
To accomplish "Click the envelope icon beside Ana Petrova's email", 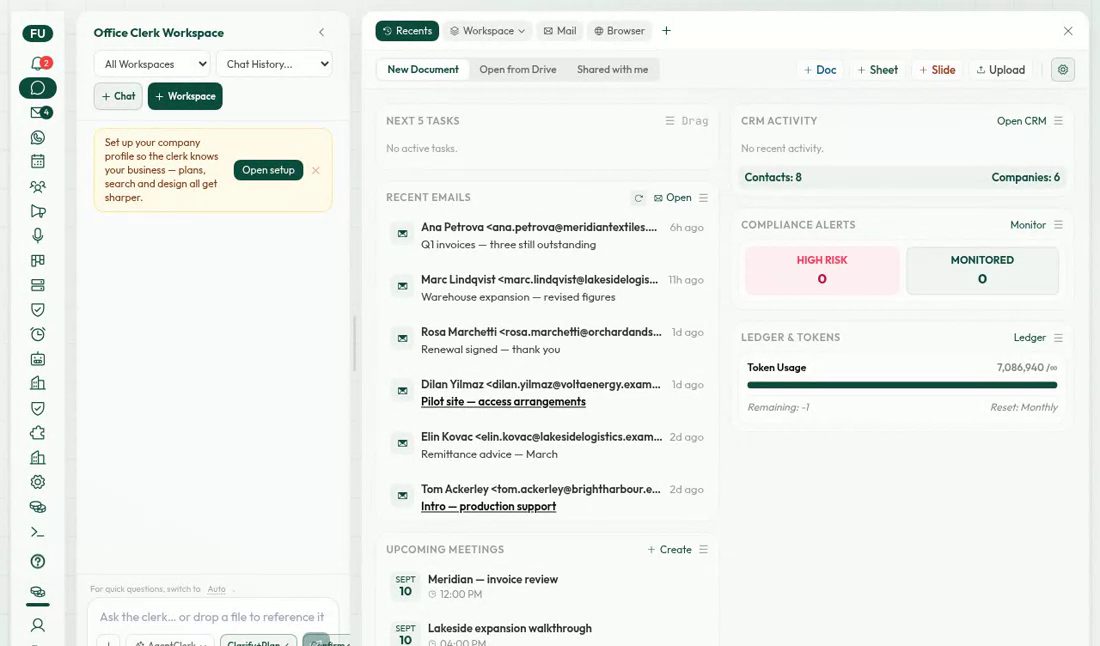I will pos(403,234).
